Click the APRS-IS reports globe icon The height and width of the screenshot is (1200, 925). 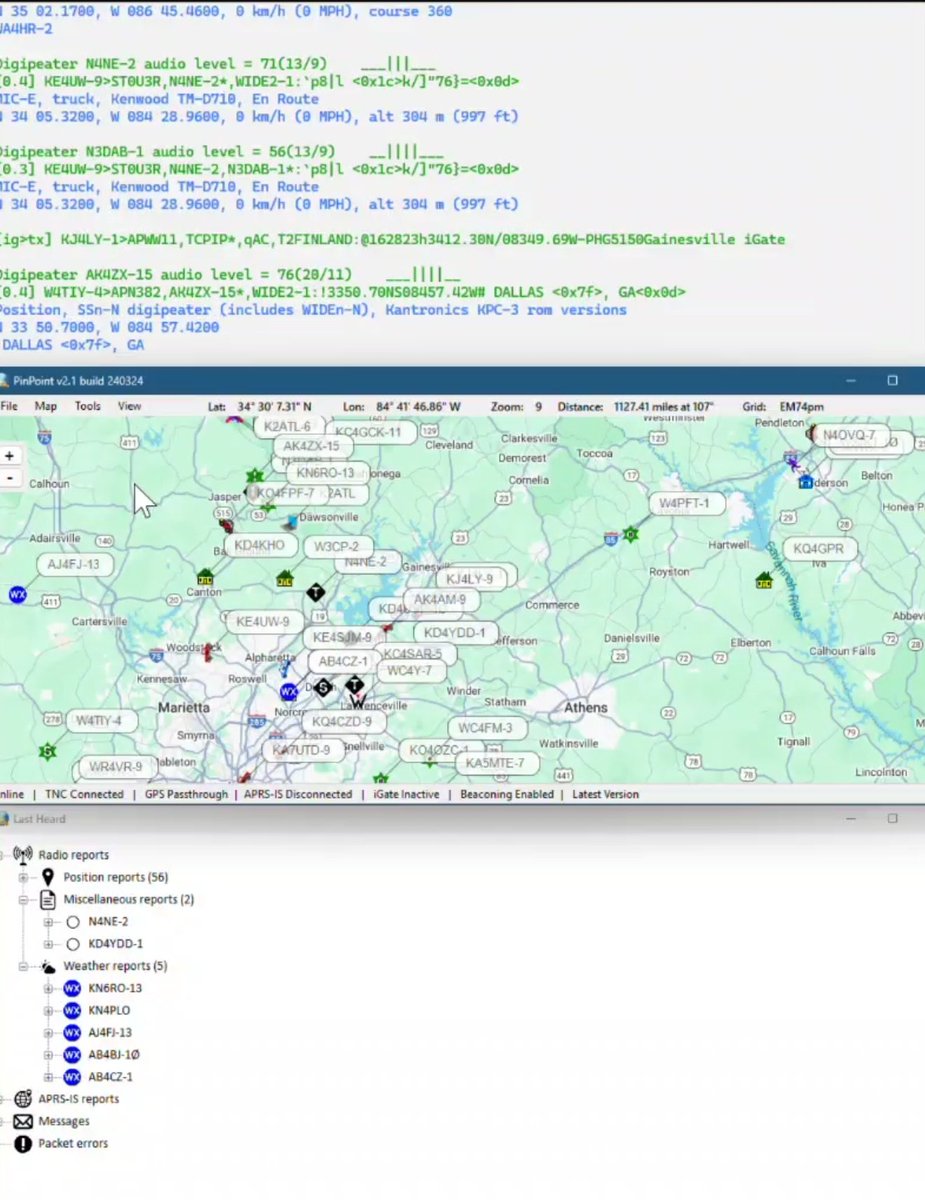pyautogui.click(x=23, y=1099)
